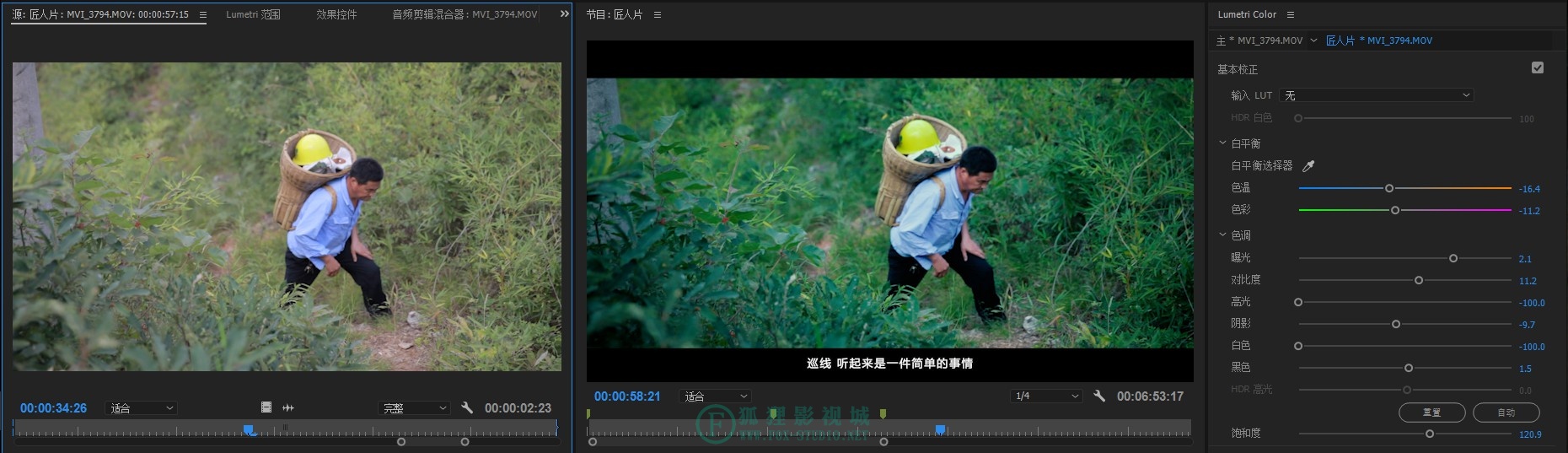Open the Program monitor zoom level 适合 dropdown
This screenshot has height=453, width=1568.
(715, 396)
